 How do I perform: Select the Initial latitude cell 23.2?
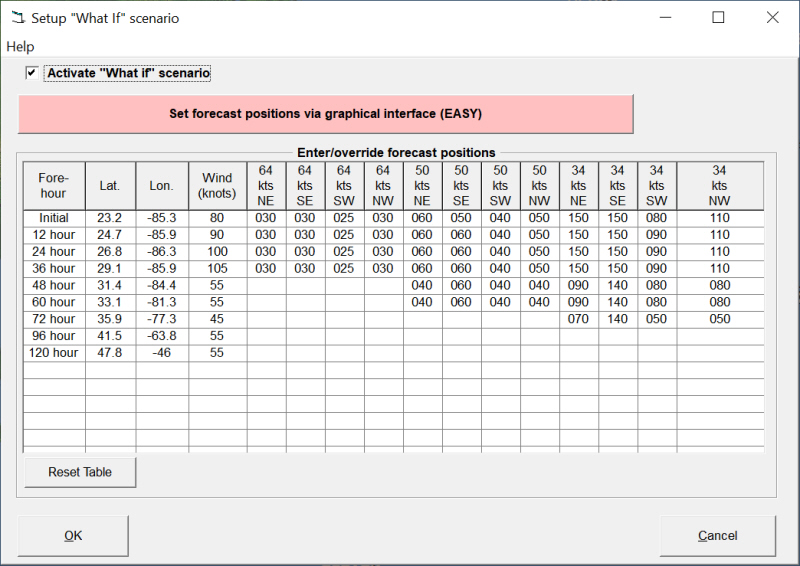(x=110, y=218)
